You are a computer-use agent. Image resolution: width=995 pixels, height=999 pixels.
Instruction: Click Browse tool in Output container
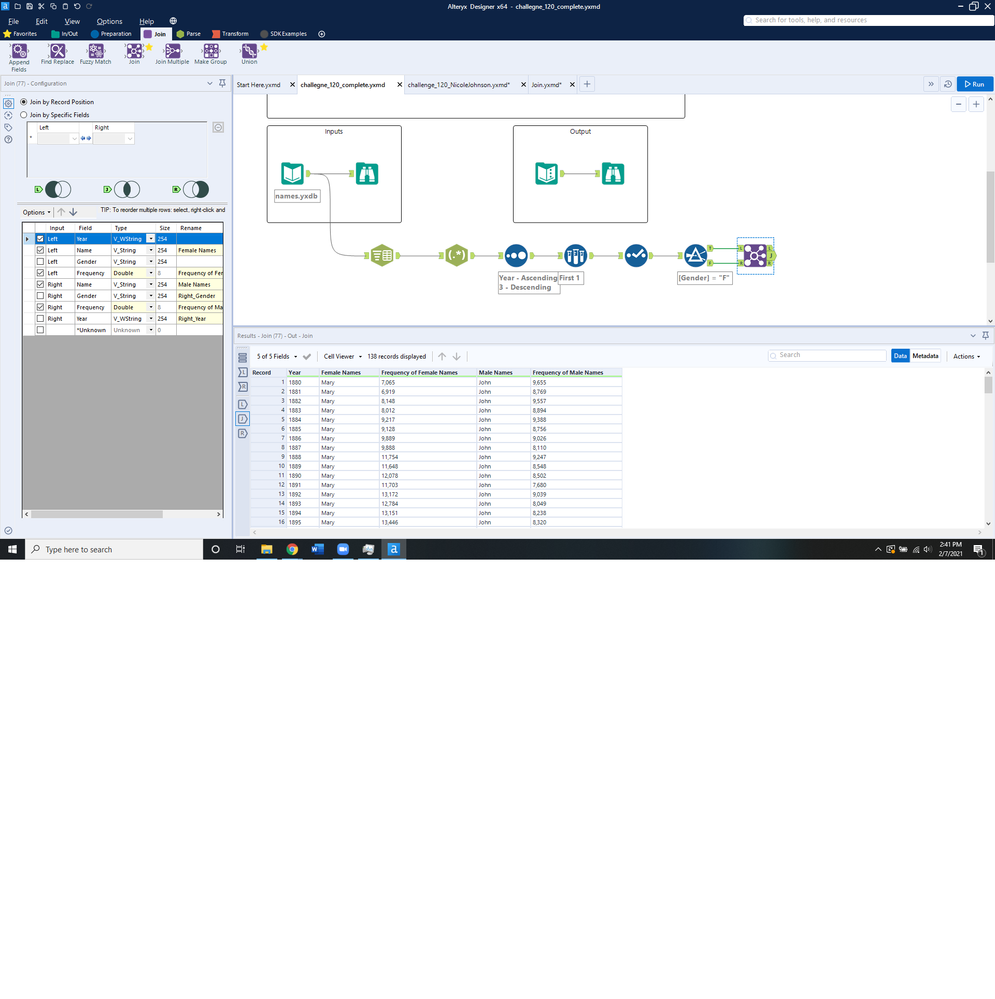613,173
